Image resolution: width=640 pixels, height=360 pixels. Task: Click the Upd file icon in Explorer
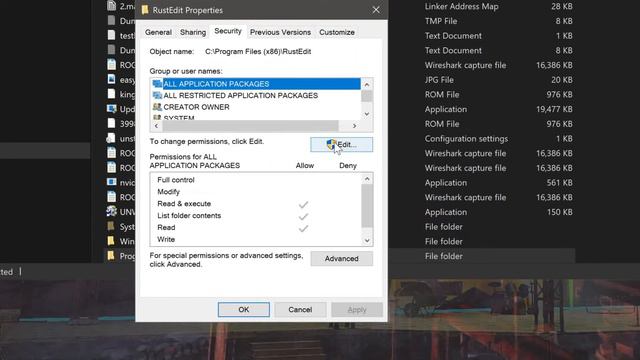tap(111, 109)
